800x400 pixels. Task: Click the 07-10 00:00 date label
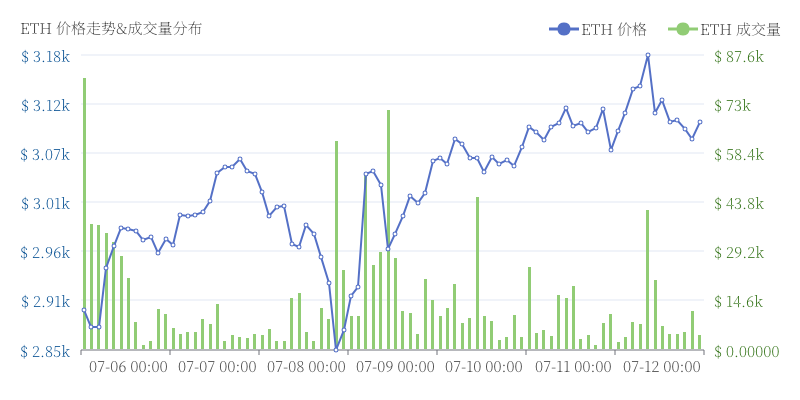click(x=485, y=368)
